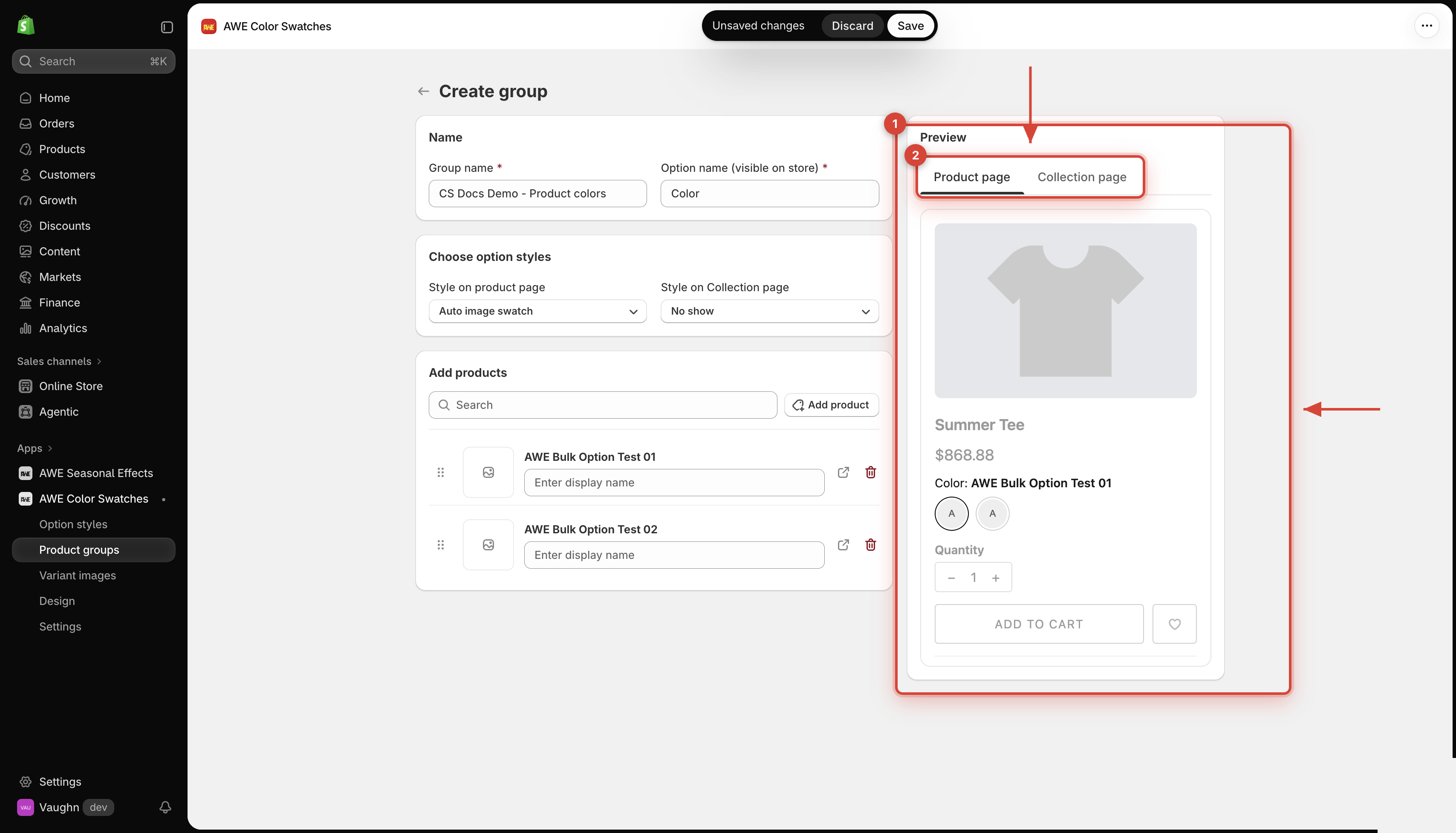Select the Product page preview tab

(x=972, y=177)
